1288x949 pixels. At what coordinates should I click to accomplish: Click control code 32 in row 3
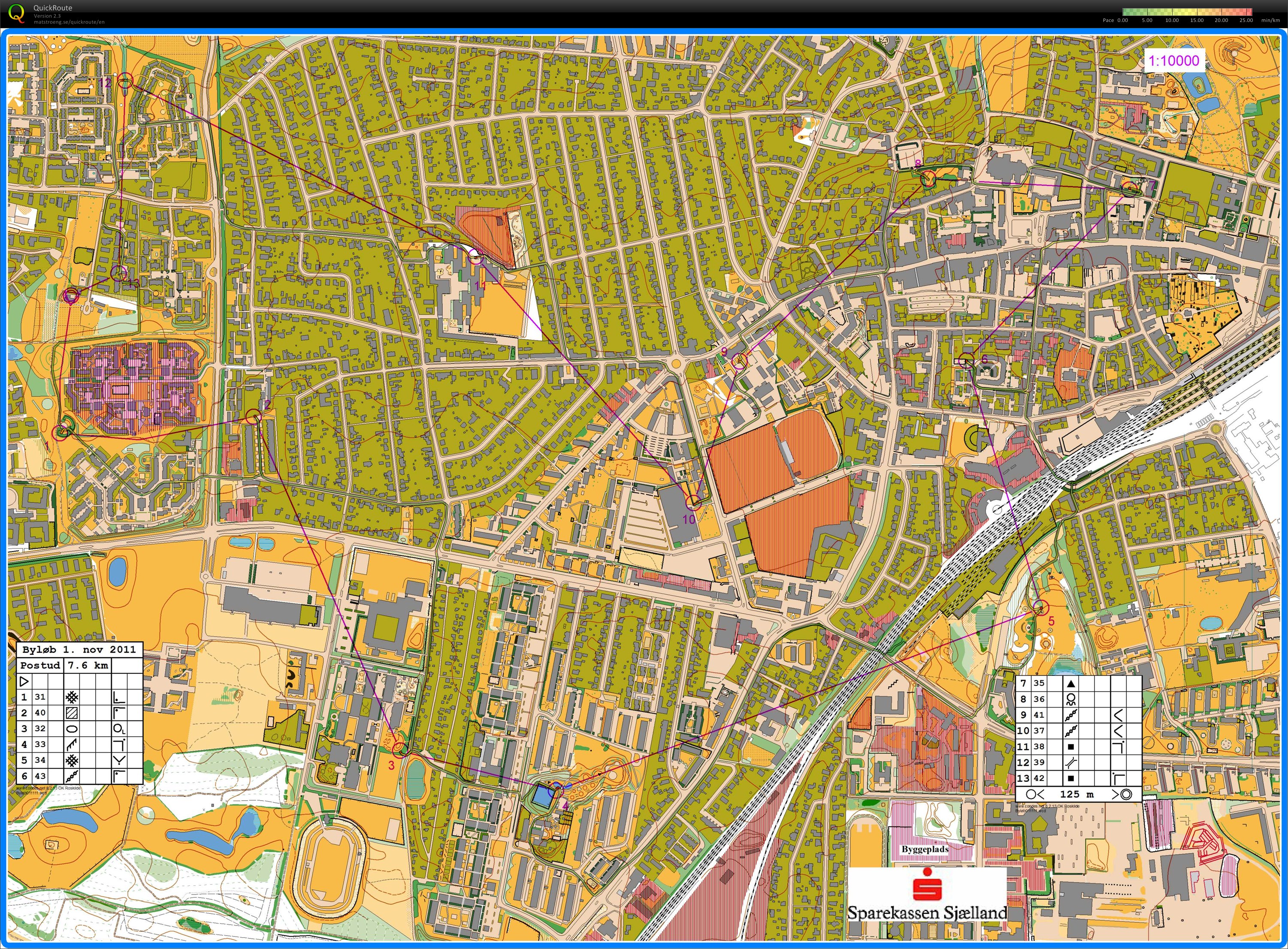pyautogui.click(x=39, y=729)
